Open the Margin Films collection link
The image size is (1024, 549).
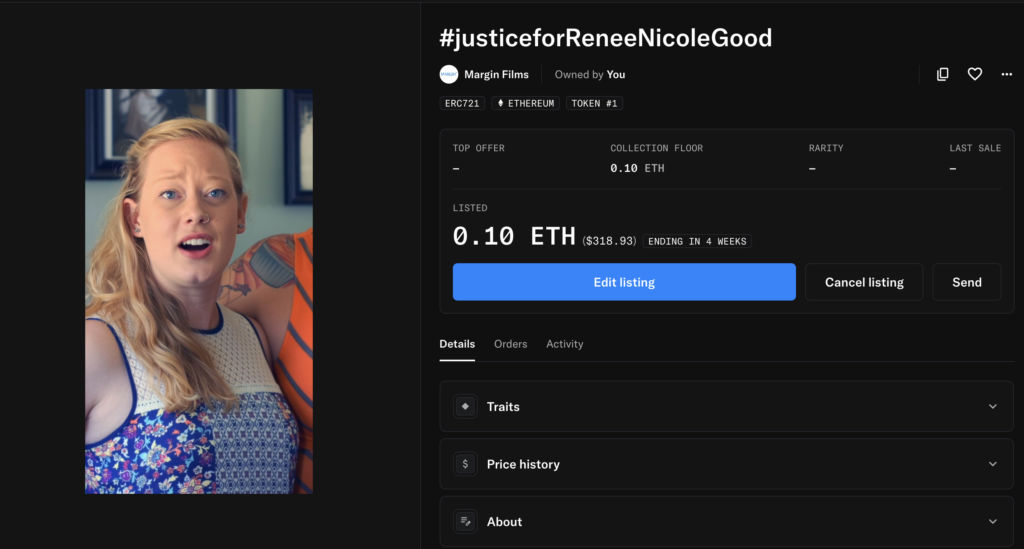pos(496,74)
